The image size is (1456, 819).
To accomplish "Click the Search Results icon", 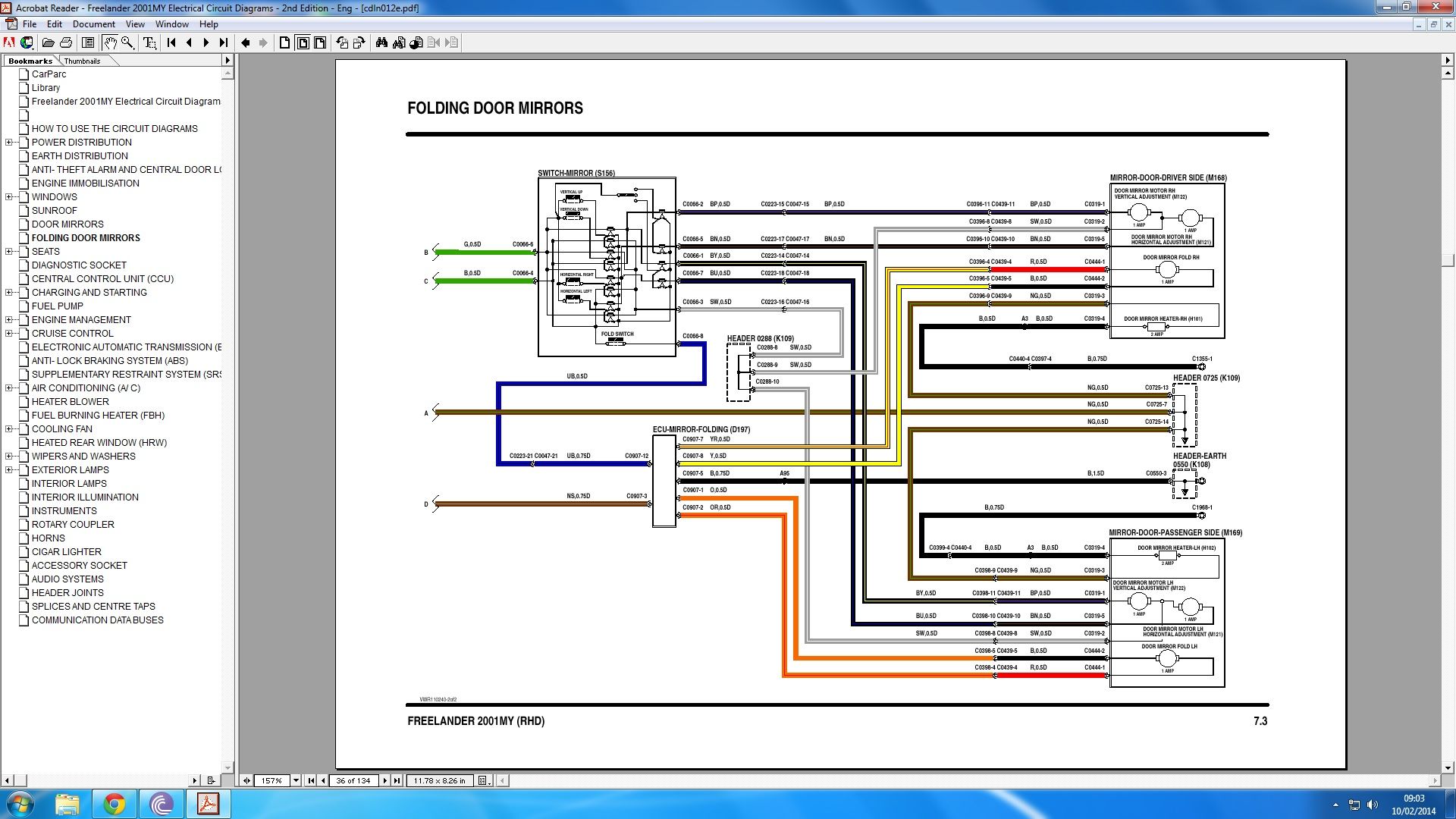I will pos(416,42).
